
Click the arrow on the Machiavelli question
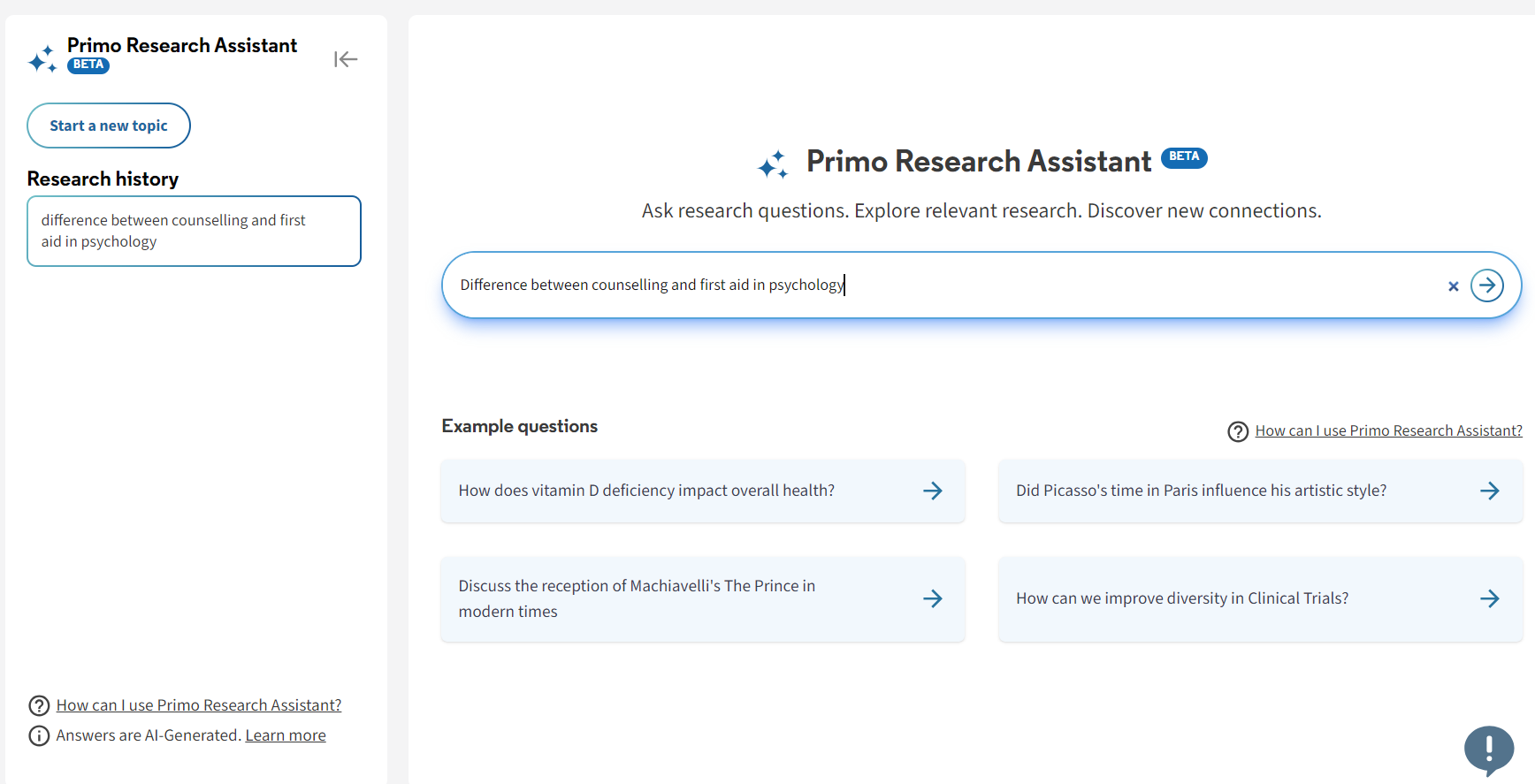coord(932,598)
